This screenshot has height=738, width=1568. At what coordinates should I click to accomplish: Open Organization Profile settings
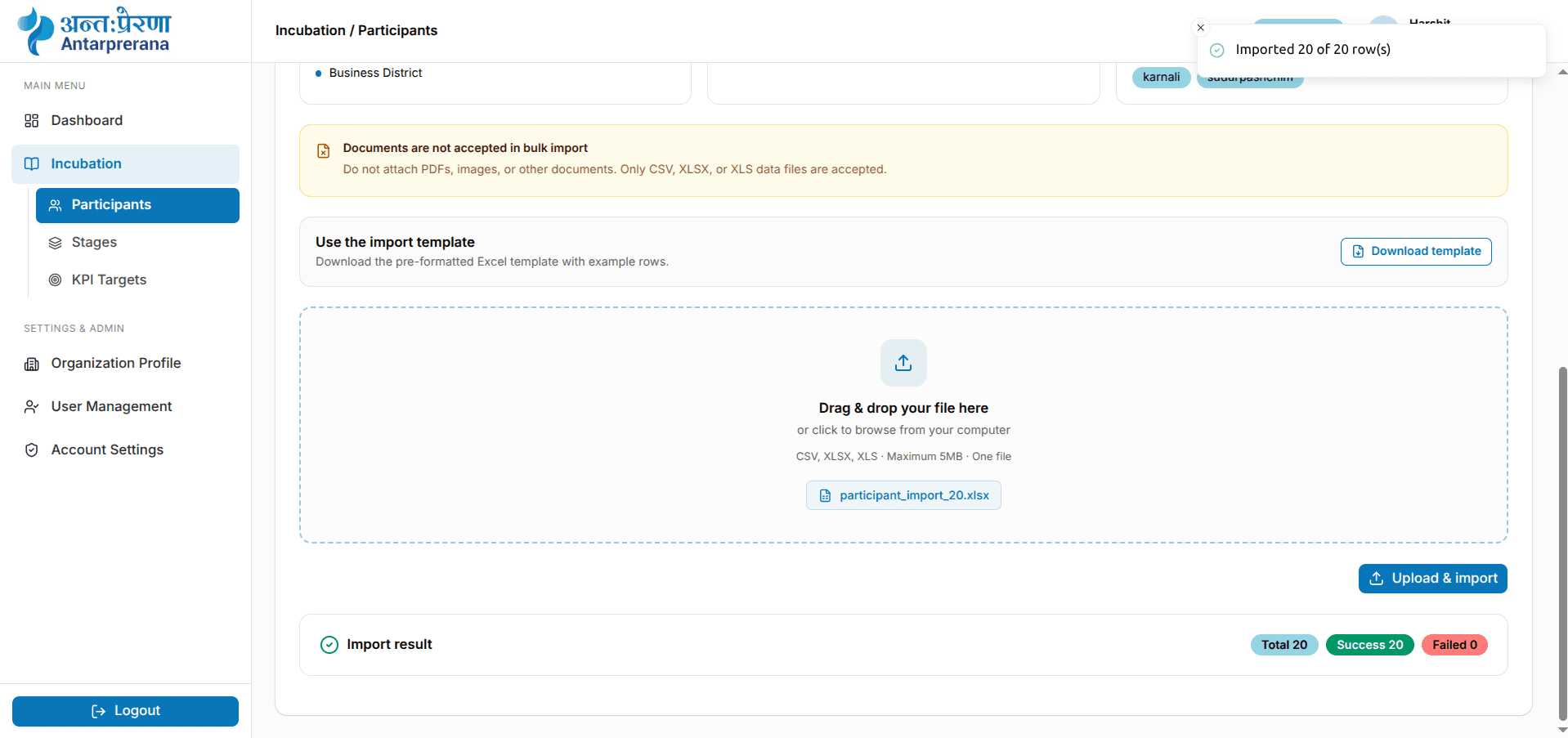click(125, 363)
